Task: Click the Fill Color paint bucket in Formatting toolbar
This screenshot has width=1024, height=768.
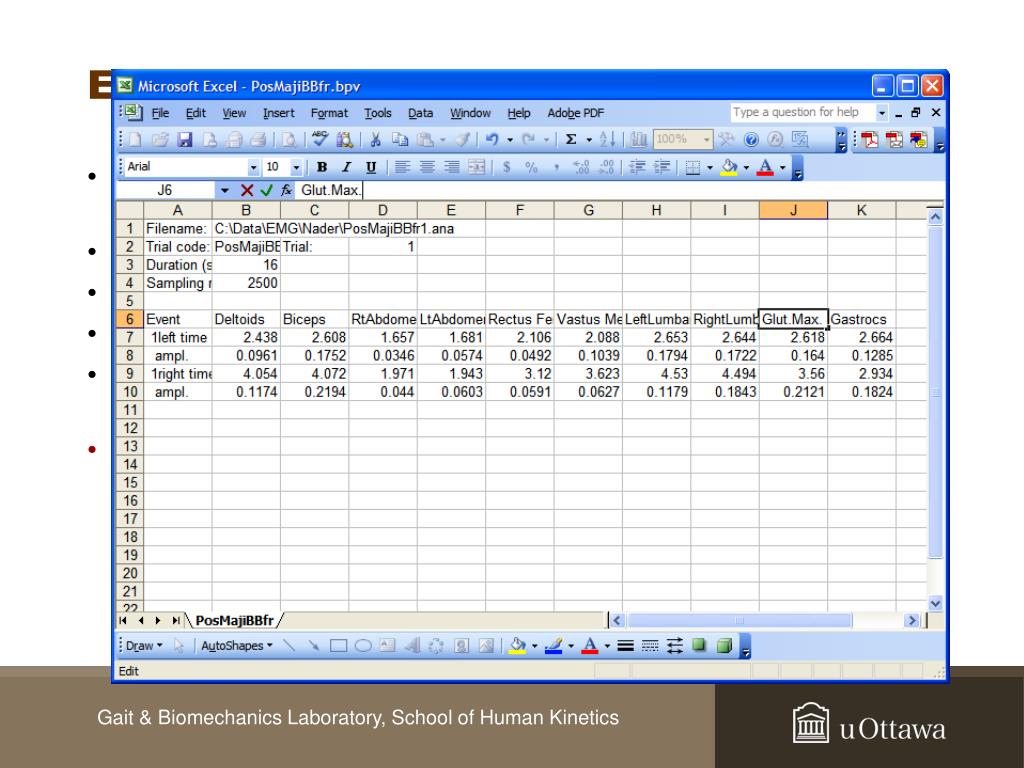Action: click(730, 167)
